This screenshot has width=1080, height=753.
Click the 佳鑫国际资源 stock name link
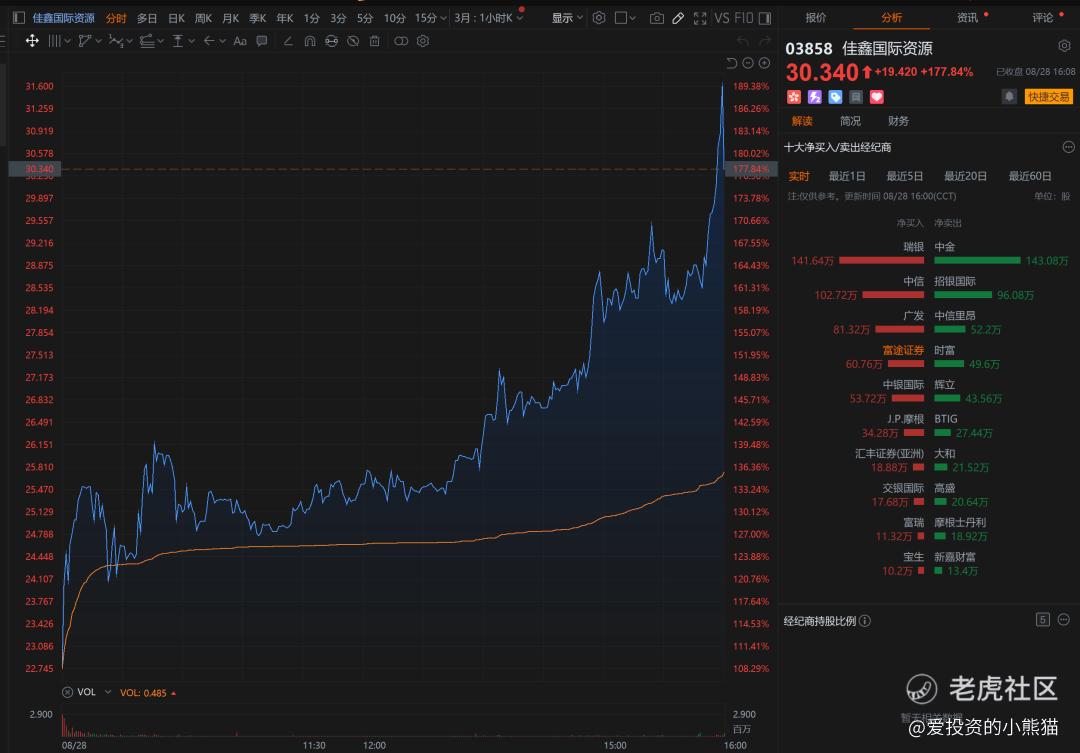(63, 18)
